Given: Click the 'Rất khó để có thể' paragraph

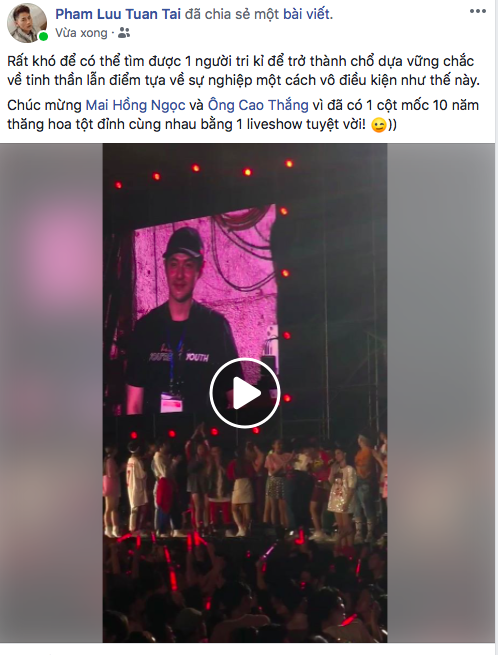Looking at the screenshot, I should tap(244, 71).
